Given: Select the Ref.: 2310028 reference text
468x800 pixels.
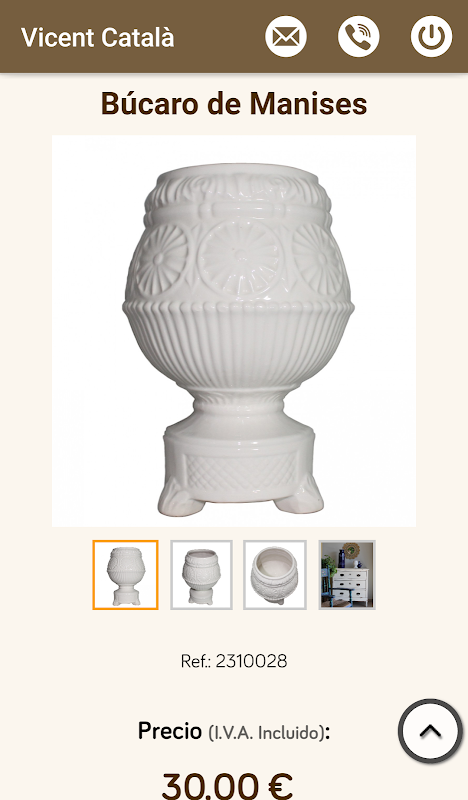Looking at the screenshot, I should tap(234, 661).
